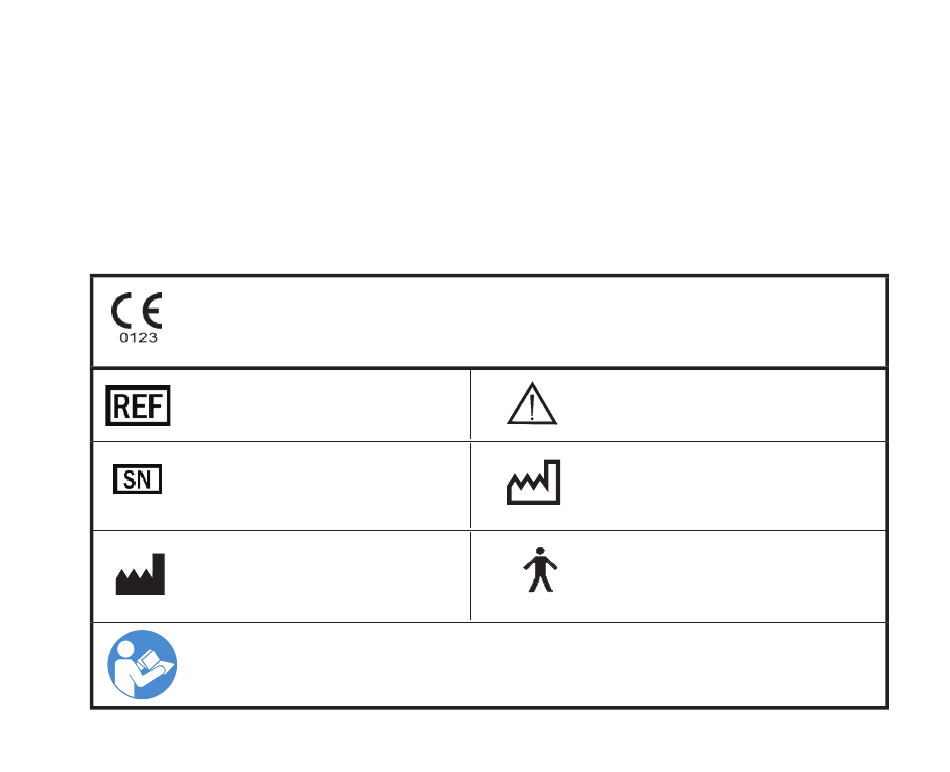Click the boxed SN serial number symbol
The width and height of the screenshot is (950, 772).
point(138,479)
